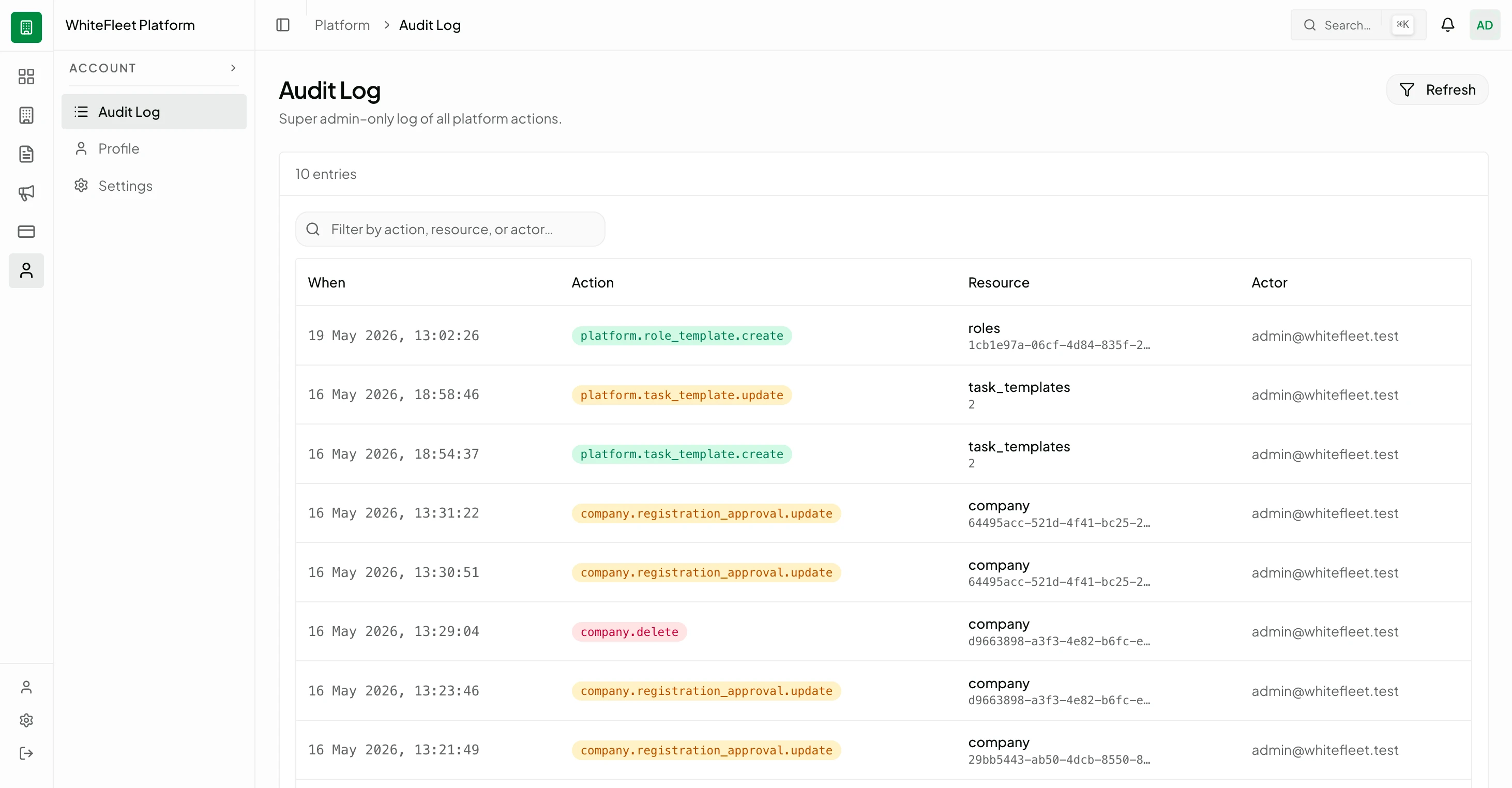Click timestamp 16 May 2026, 13:29:04
This screenshot has width=1512, height=788.
click(x=394, y=631)
